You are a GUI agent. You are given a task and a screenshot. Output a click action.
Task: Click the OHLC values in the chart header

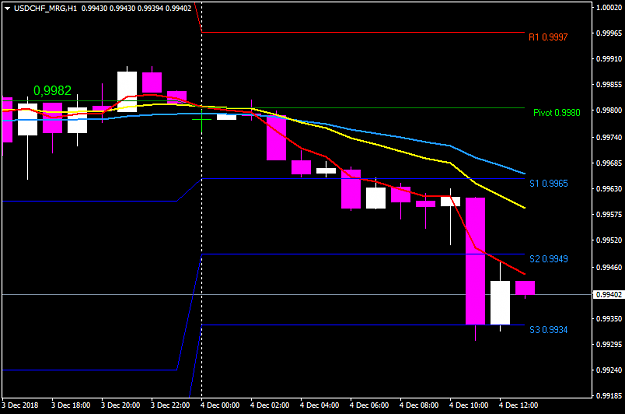(x=136, y=8)
